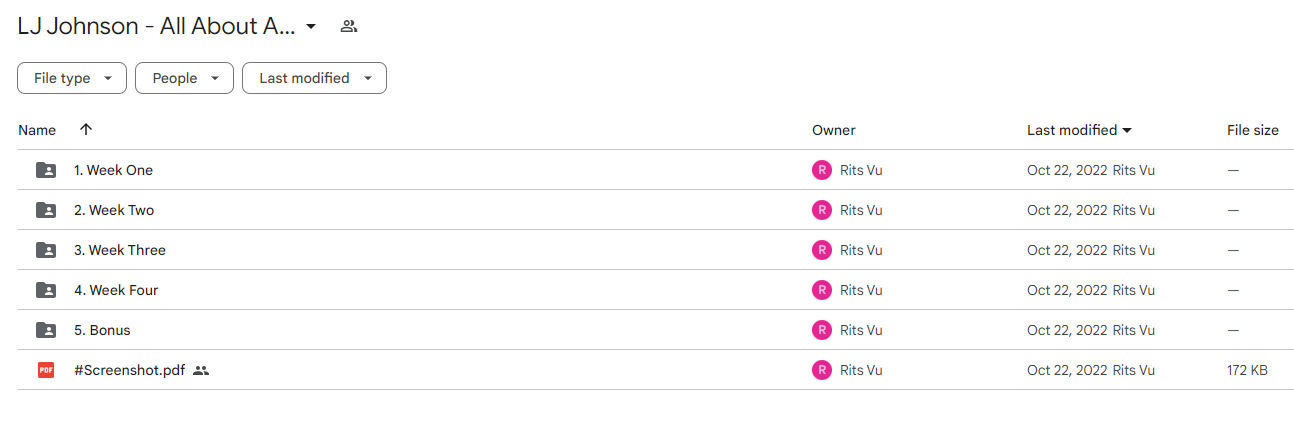Screen dimensions: 1294x422
Task: Click the File size column header
Action: click(1253, 130)
